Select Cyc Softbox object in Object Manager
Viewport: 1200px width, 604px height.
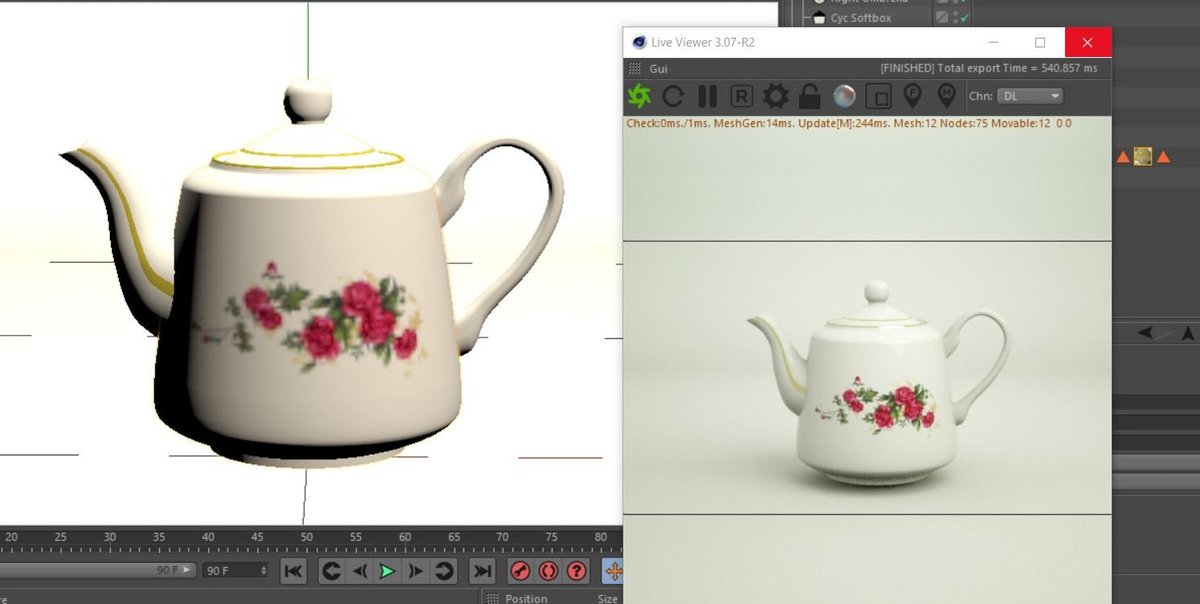[x=860, y=17]
